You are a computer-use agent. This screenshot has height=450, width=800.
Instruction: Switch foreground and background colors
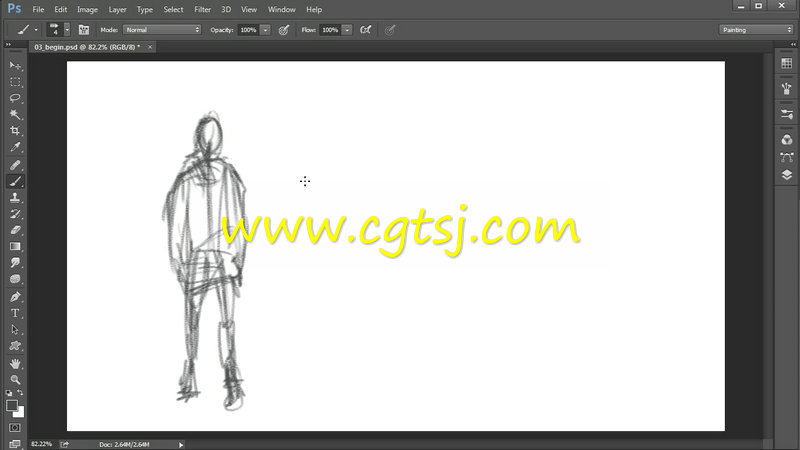[20, 393]
